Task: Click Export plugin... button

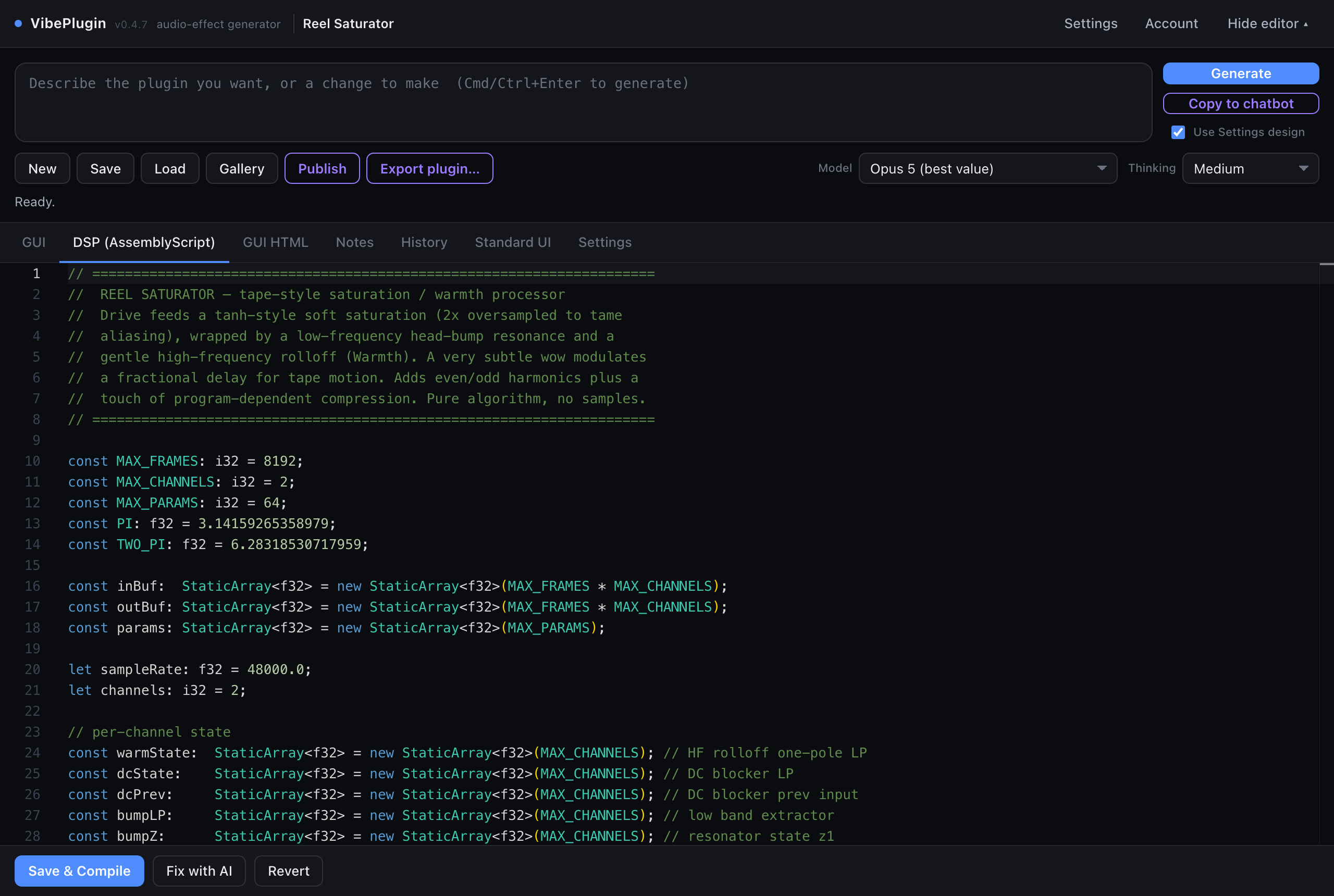Action: (x=430, y=169)
